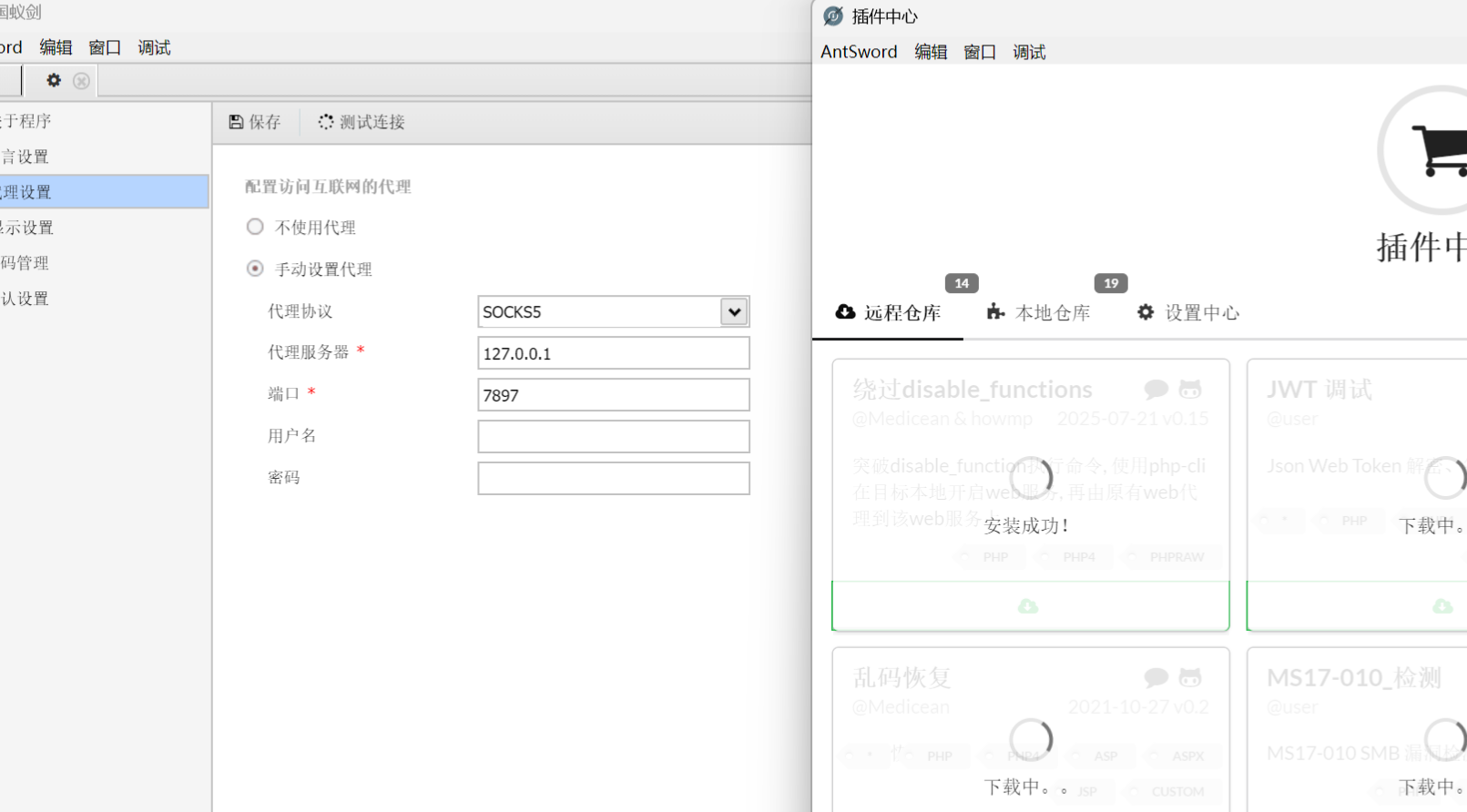The height and width of the screenshot is (812, 1467).
Task: Close the settings tab with the X icon
Action: click(x=81, y=81)
